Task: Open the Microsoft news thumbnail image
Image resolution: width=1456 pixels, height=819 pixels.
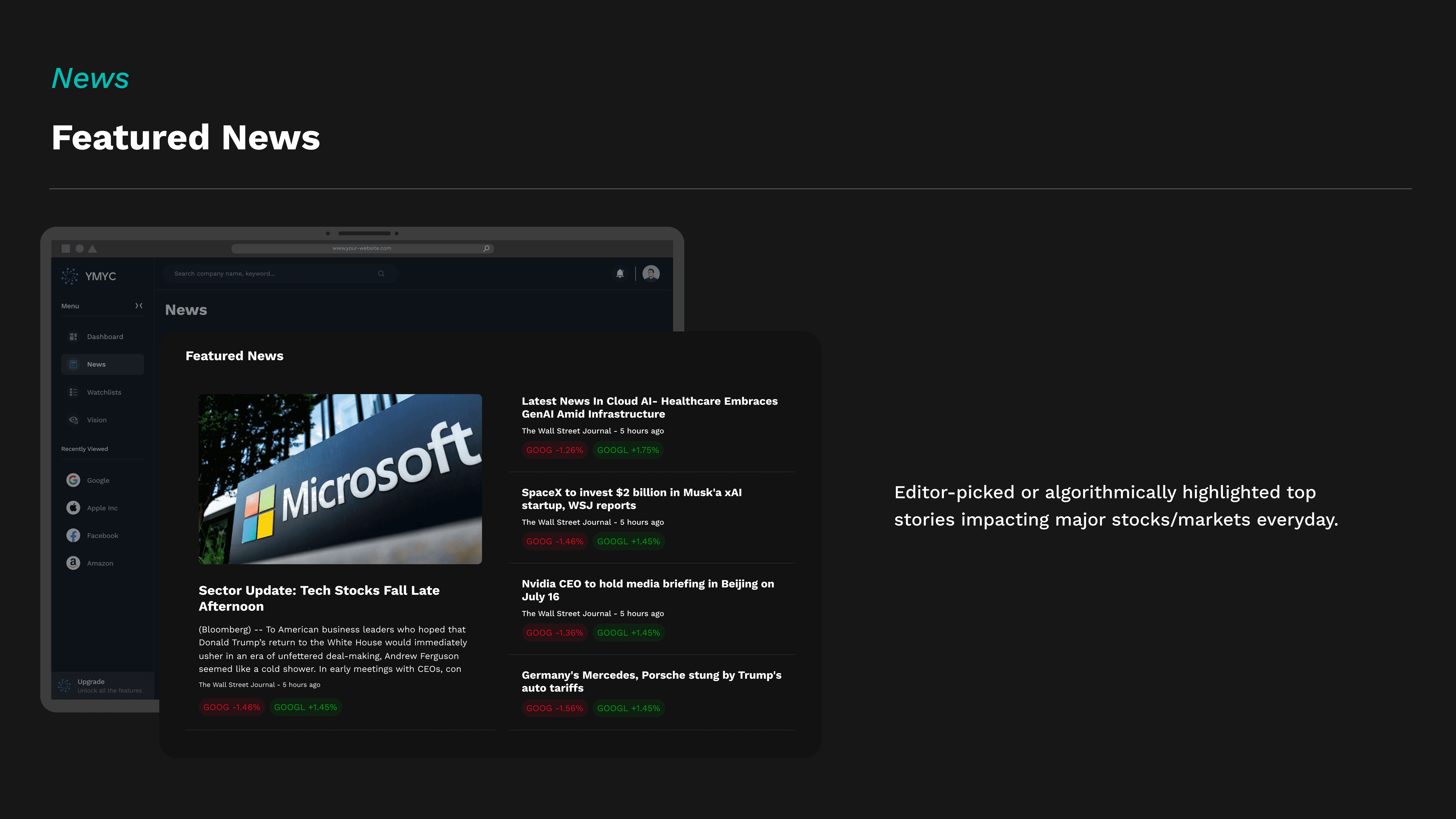Action: (x=340, y=479)
